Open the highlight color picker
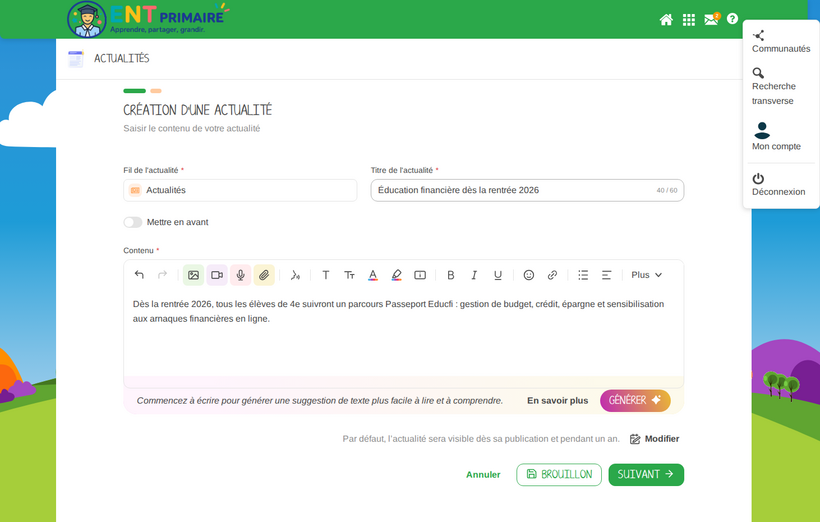The width and height of the screenshot is (820, 522). pos(396,275)
